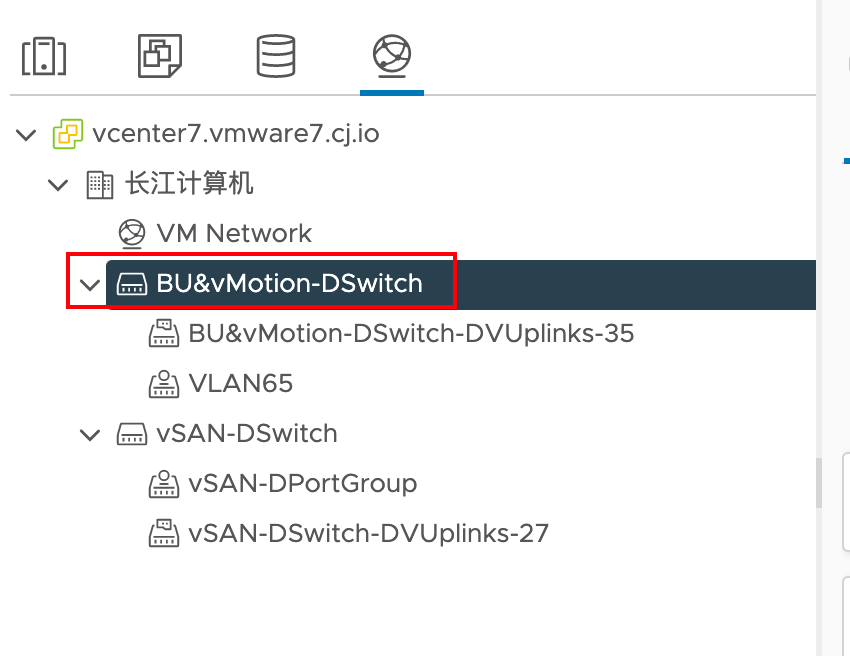Select the Networking inventory tab

[391, 56]
